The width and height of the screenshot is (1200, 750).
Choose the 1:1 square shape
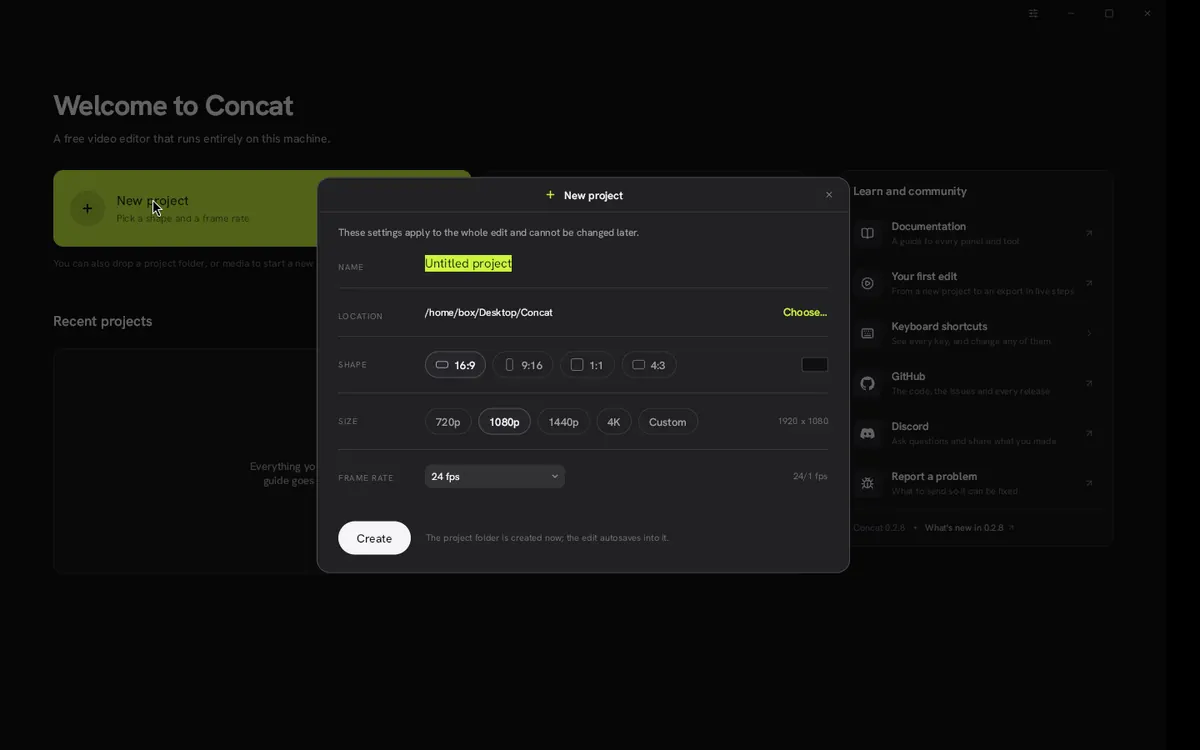[587, 365]
